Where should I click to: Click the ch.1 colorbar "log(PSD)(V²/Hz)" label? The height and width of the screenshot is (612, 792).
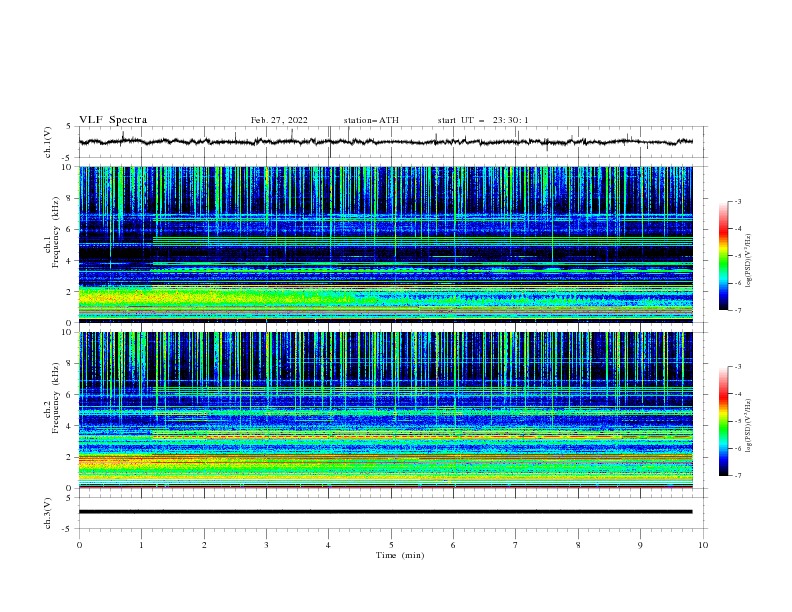(x=749, y=261)
